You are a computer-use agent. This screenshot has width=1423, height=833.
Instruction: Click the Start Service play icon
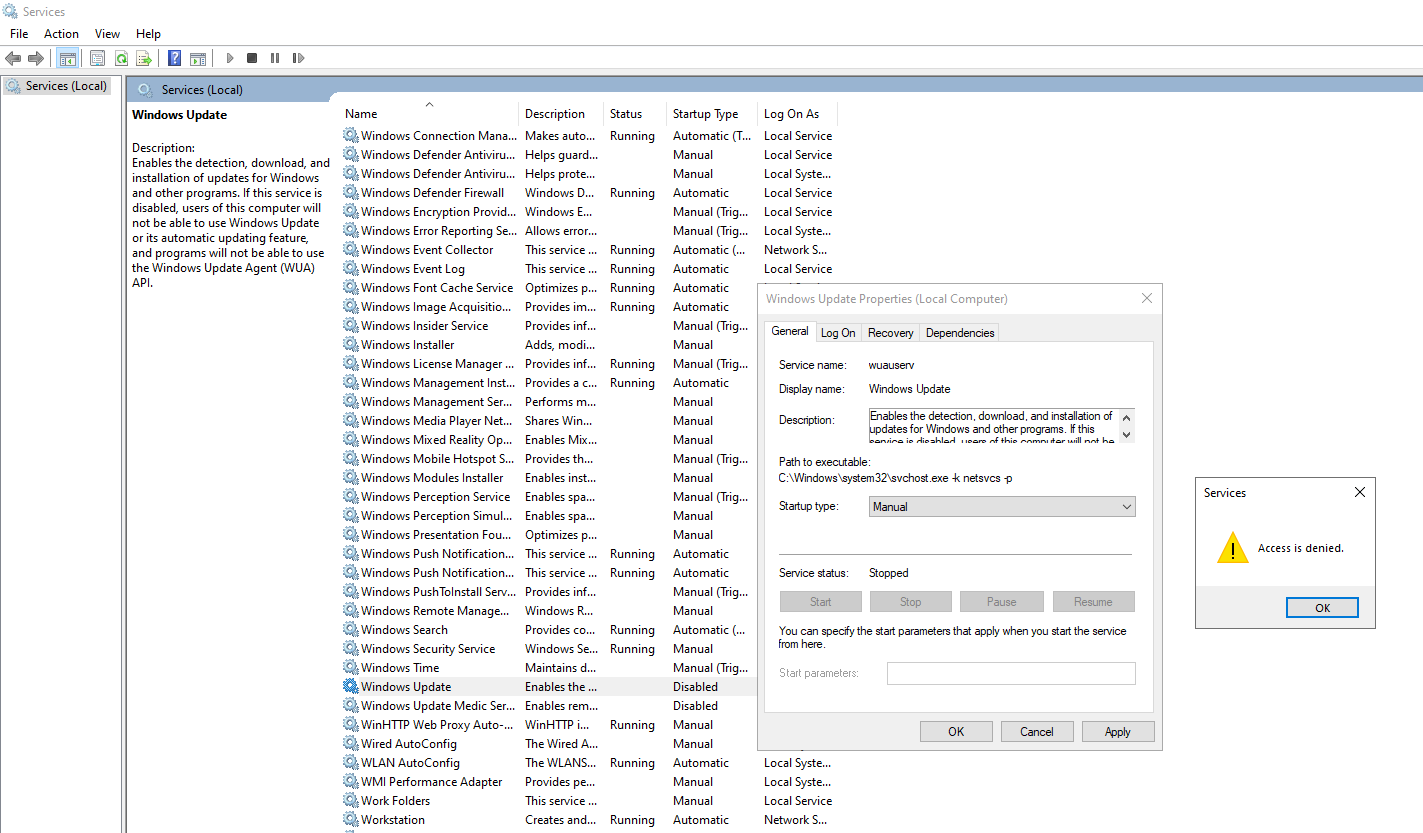click(x=229, y=58)
